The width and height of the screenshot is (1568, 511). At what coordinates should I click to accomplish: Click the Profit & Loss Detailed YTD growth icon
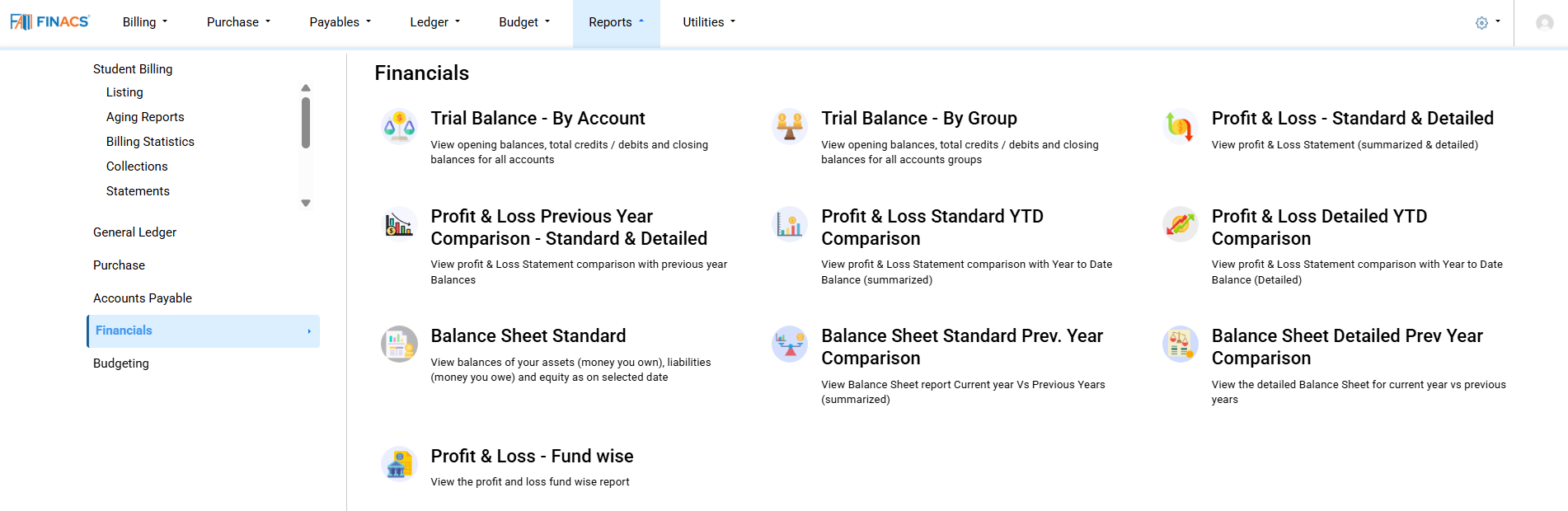pos(1180,223)
